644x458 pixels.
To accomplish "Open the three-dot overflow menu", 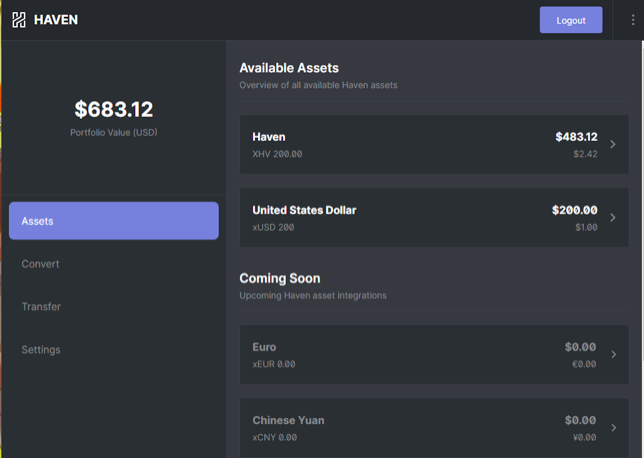I will point(632,20).
